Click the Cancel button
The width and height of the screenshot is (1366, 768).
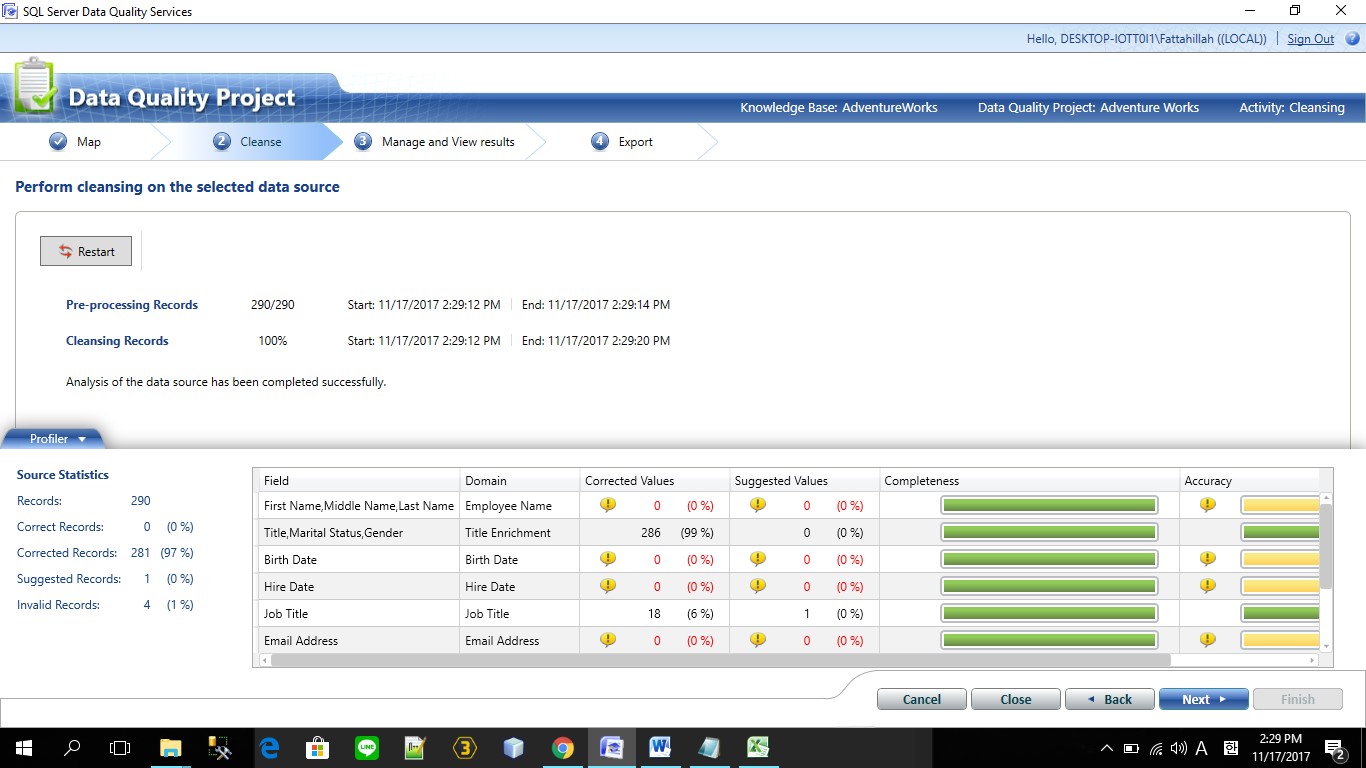coord(922,699)
